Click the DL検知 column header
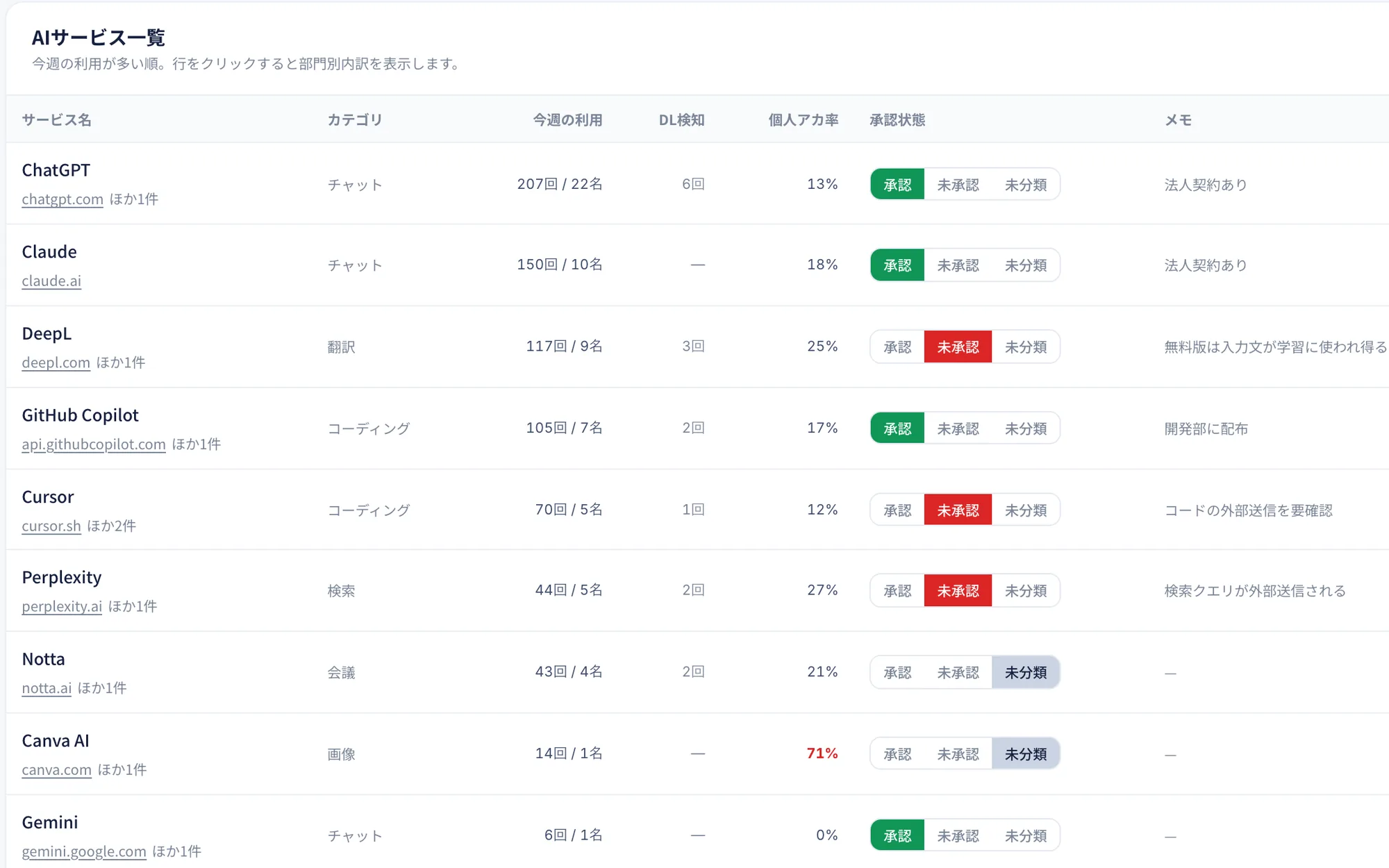 tap(681, 120)
